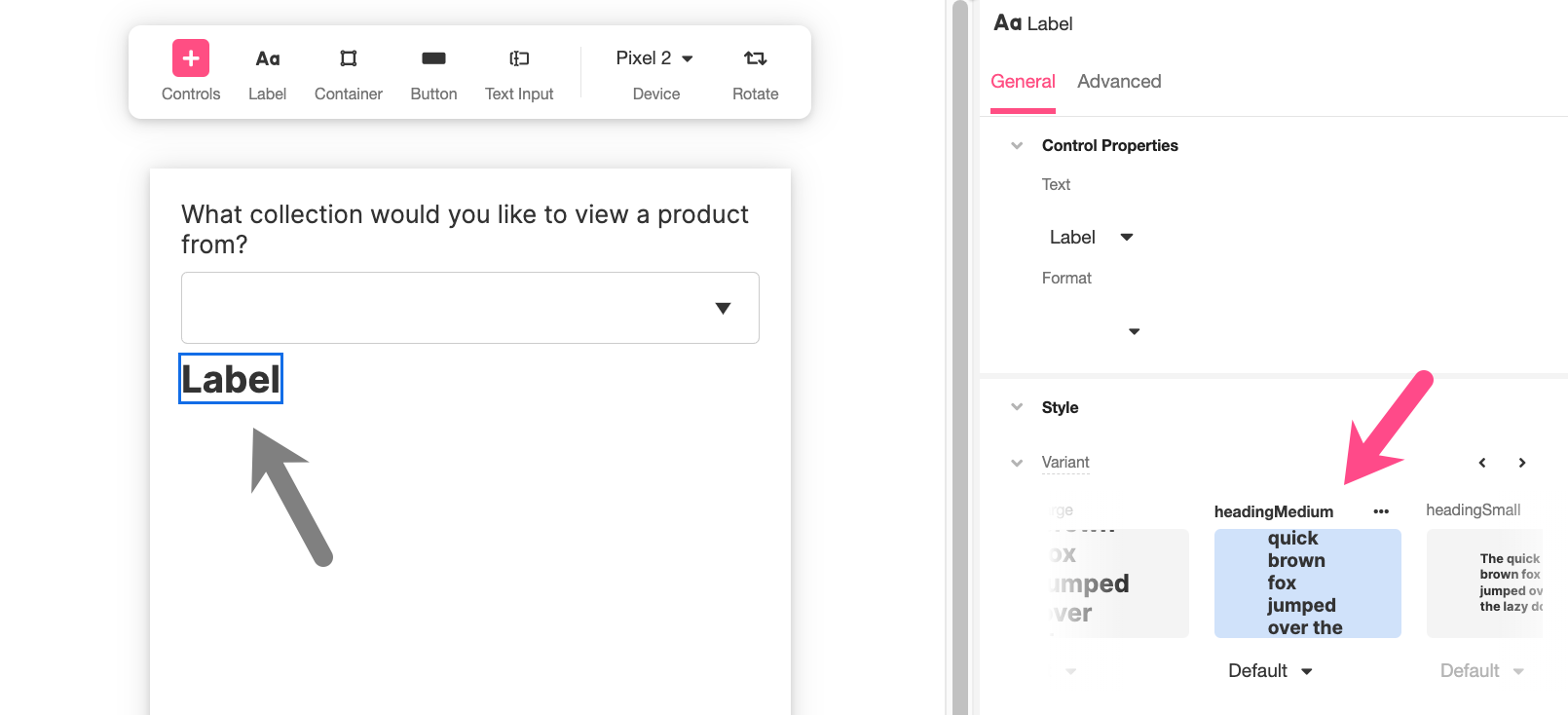Image resolution: width=1568 pixels, height=715 pixels.
Task: Go to next variant with right chevron
Action: [1522, 463]
